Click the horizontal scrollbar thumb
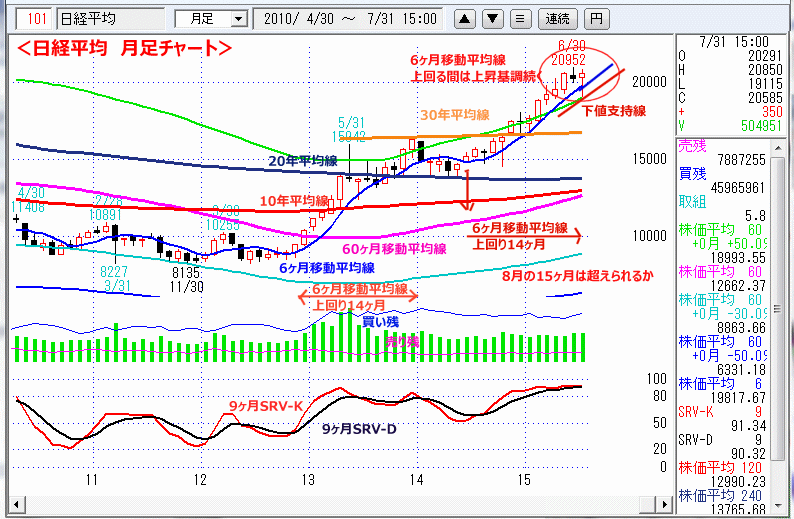 point(648,504)
